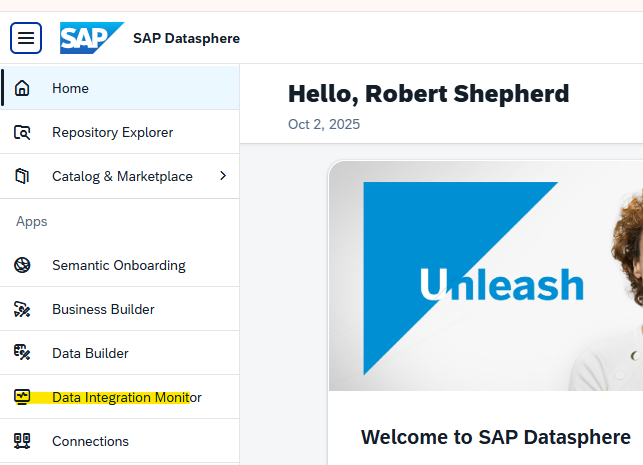
Task: Select the Semantic Onboarding text label
Action: pos(118,265)
